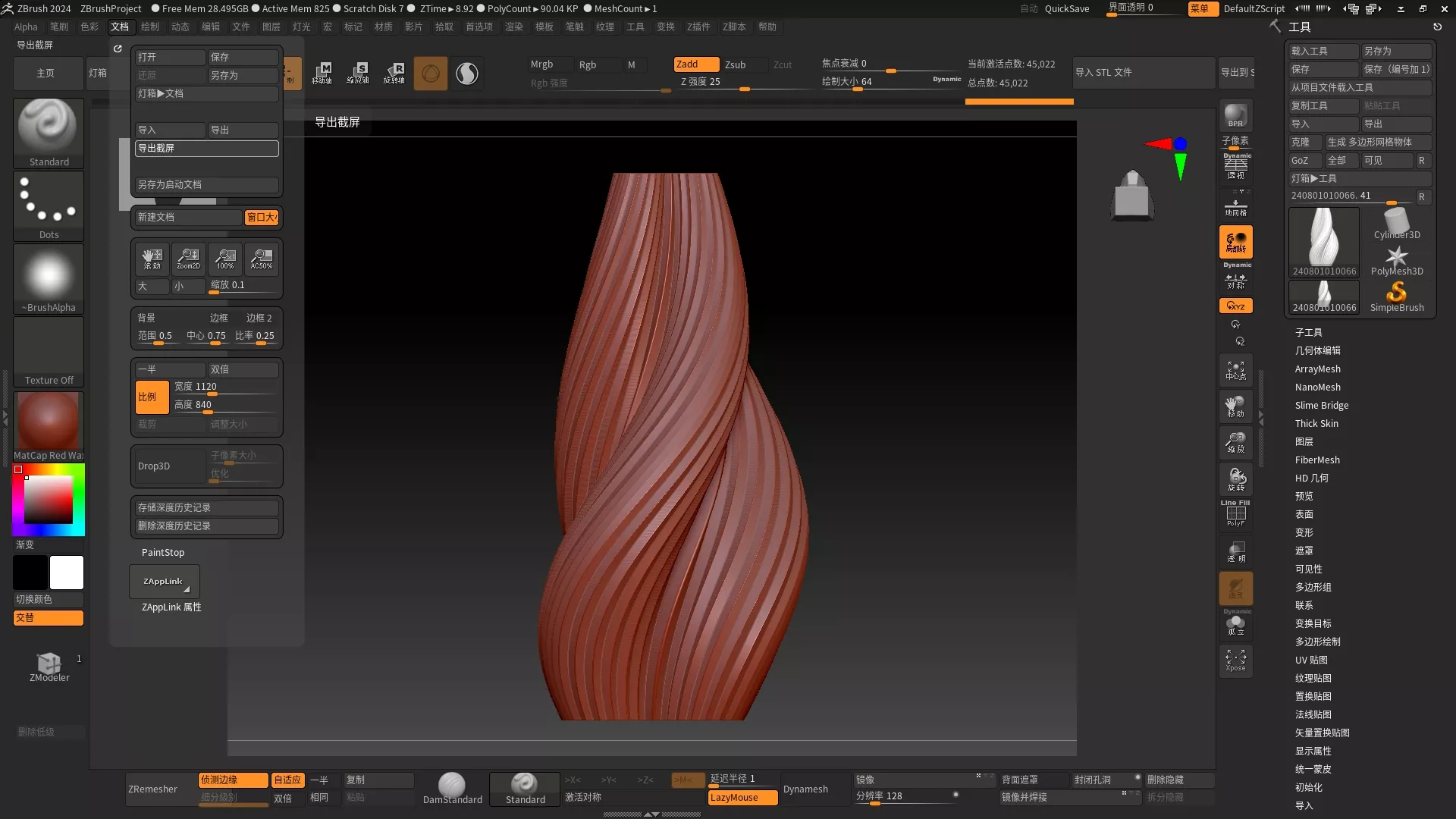Screen dimensions: 1456x819
Task: Toggle the Rgb button
Action: (x=598, y=64)
